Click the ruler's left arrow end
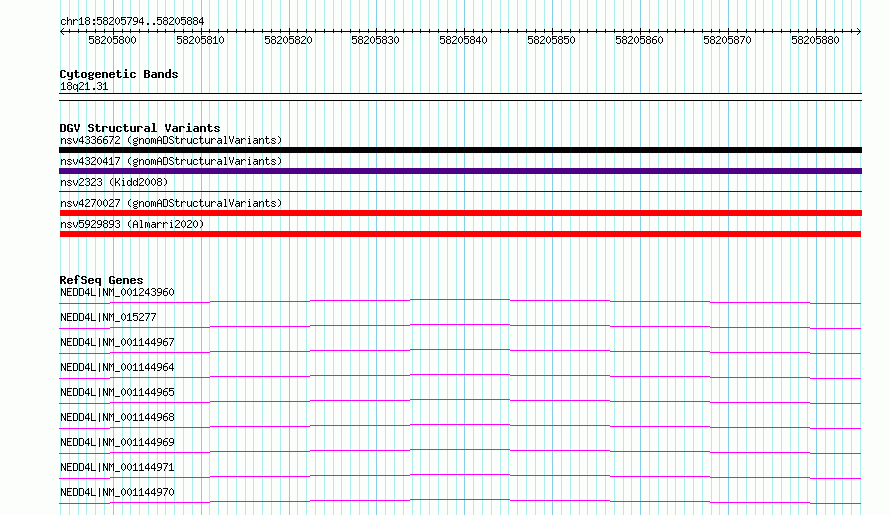 click(x=62, y=31)
